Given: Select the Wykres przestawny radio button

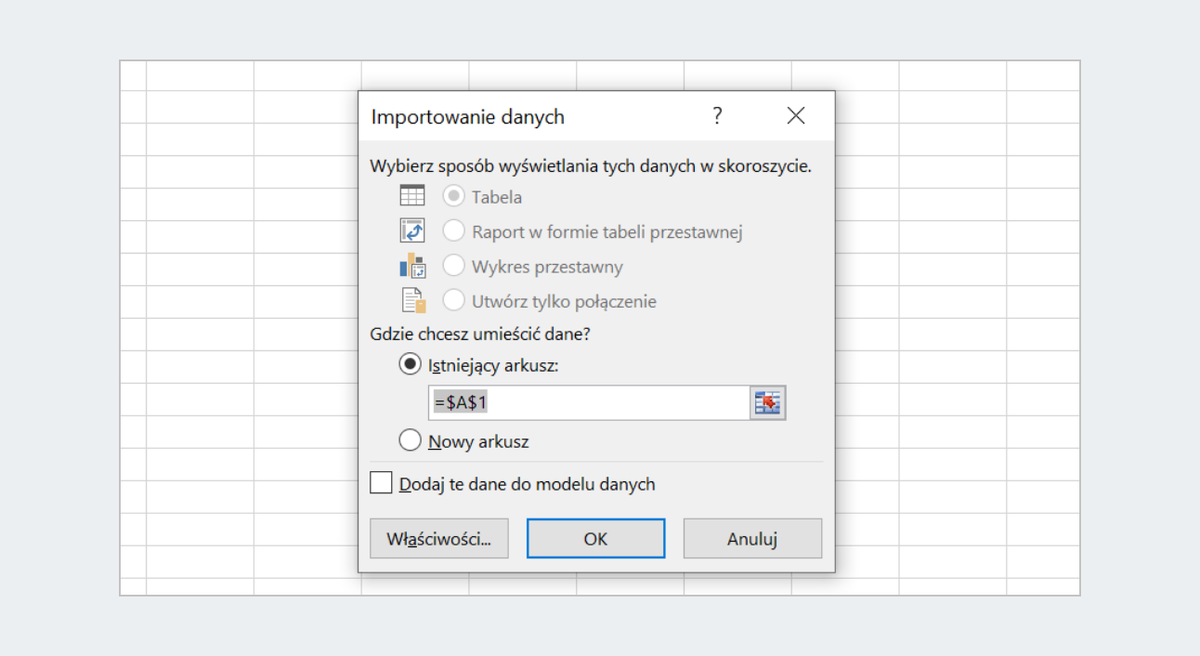Looking at the screenshot, I should [x=454, y=266].
